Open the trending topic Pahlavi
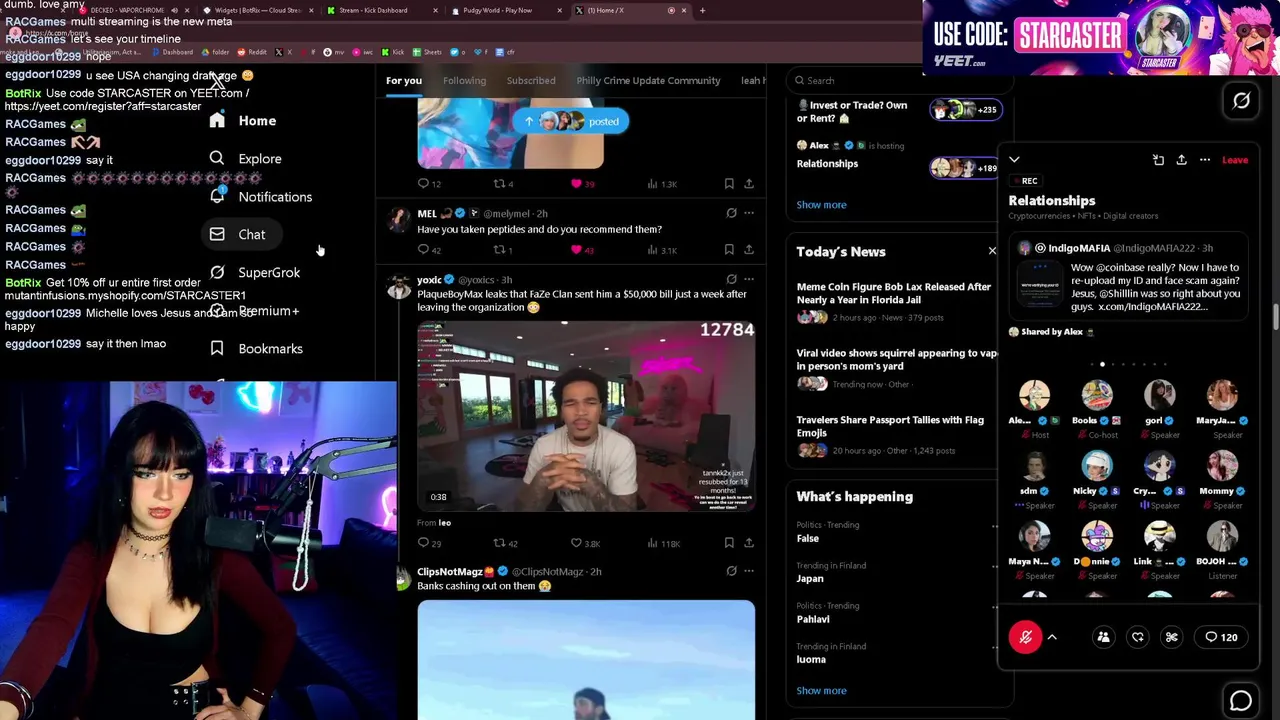The image size is (1280, 720). pos(813,619)
